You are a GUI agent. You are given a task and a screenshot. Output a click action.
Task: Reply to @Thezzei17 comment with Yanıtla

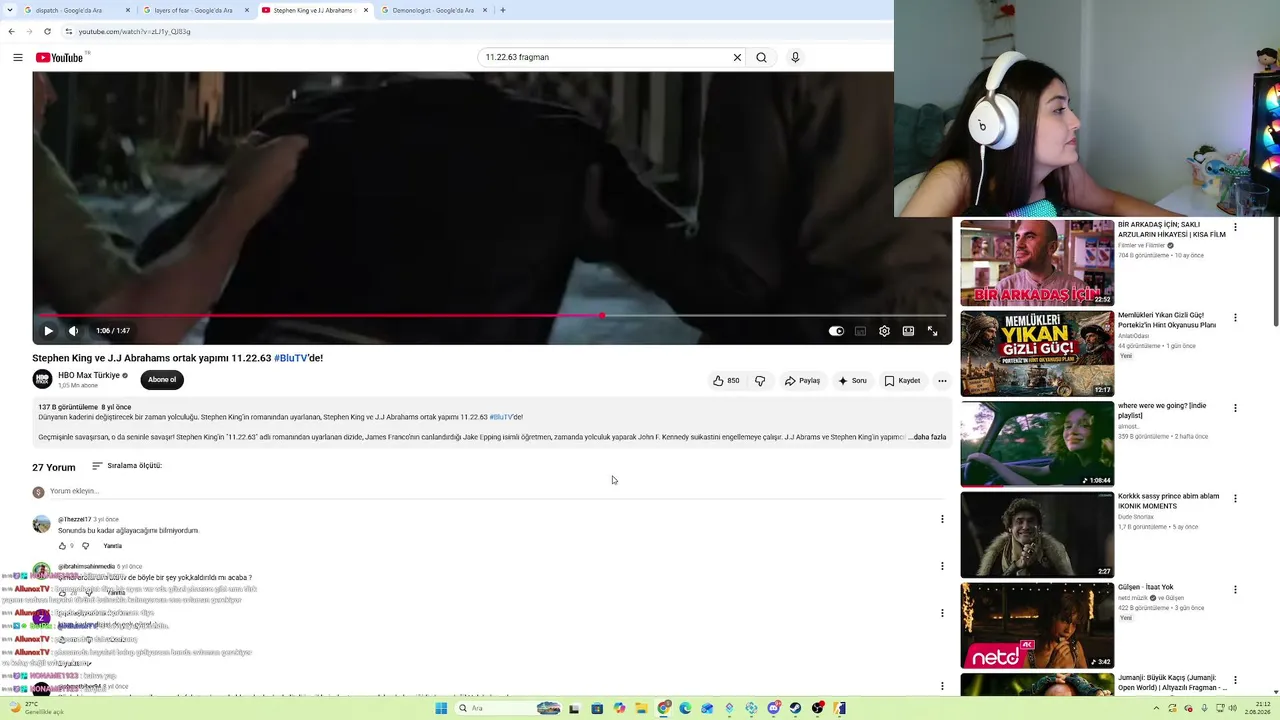pos(113,546)
